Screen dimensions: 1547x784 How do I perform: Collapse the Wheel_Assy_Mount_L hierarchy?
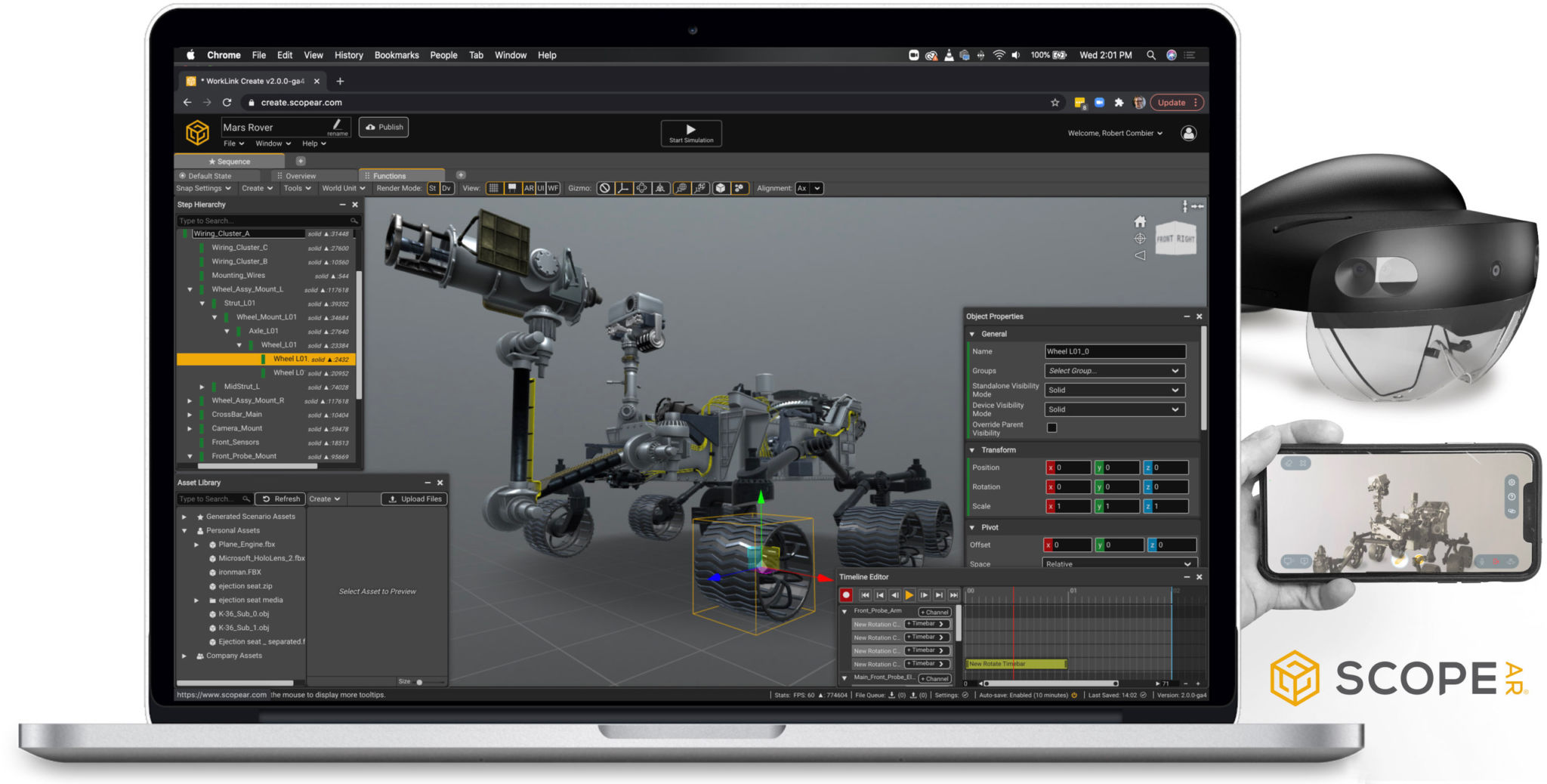coord(190,289)
